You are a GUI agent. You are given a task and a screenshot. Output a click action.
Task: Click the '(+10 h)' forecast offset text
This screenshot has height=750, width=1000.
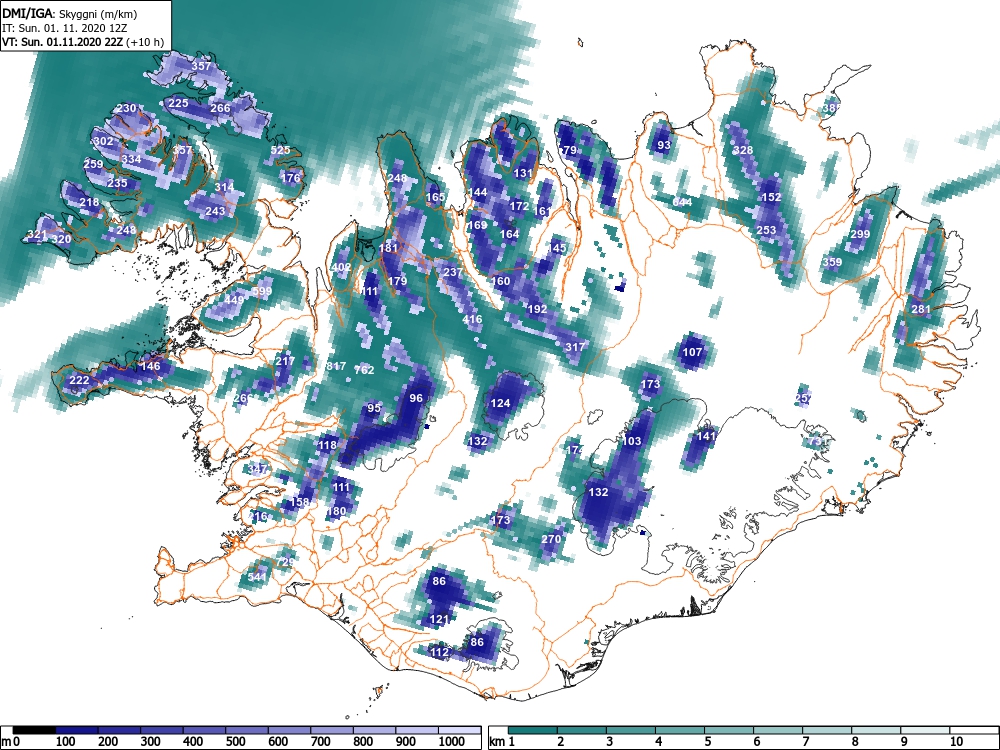[146, 43]
